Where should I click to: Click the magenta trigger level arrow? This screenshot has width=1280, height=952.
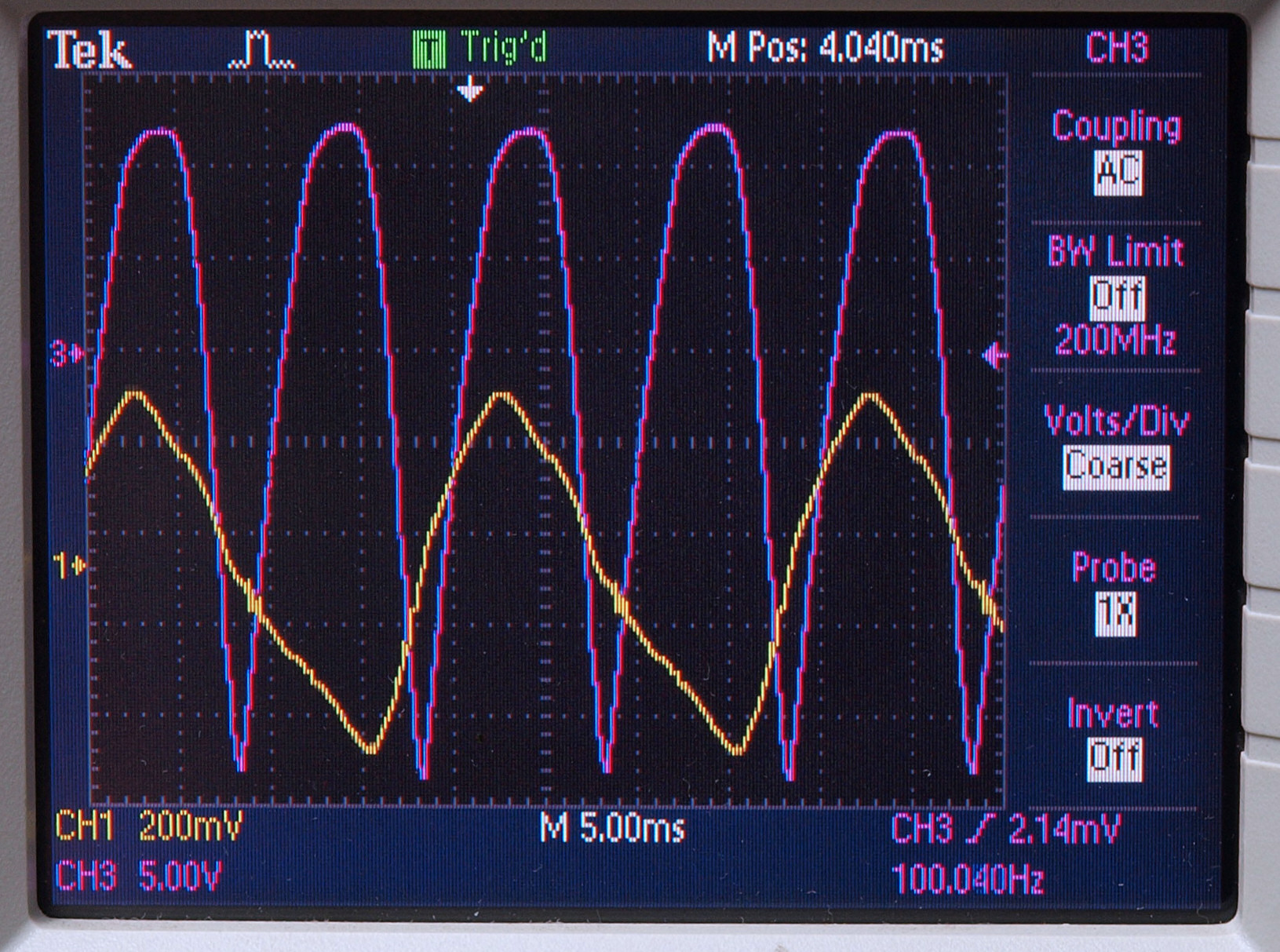(x=994, y=356)
